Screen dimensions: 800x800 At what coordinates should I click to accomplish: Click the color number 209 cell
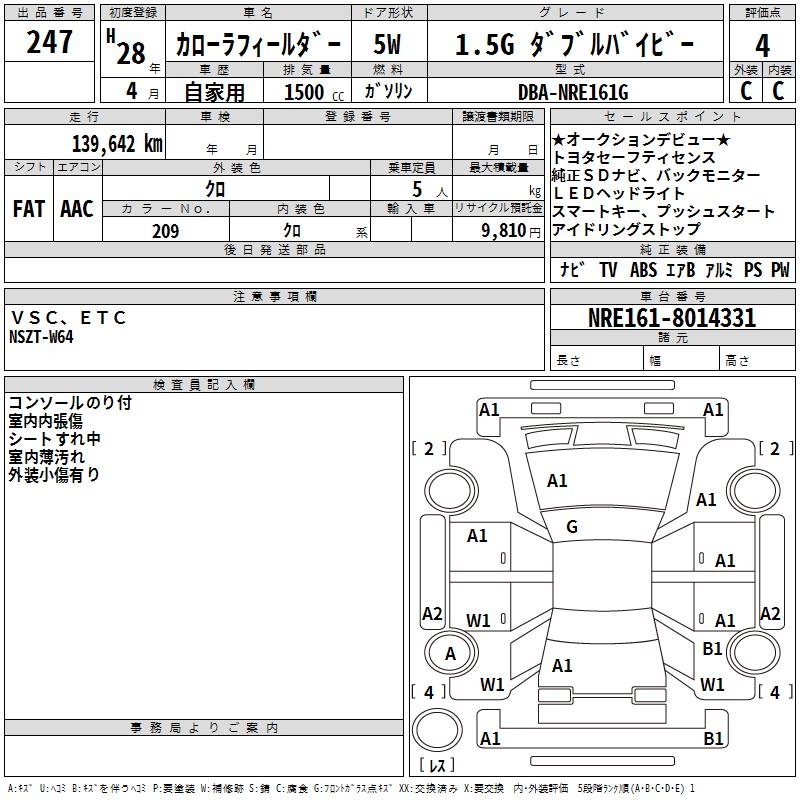click(x=166, y=231)
